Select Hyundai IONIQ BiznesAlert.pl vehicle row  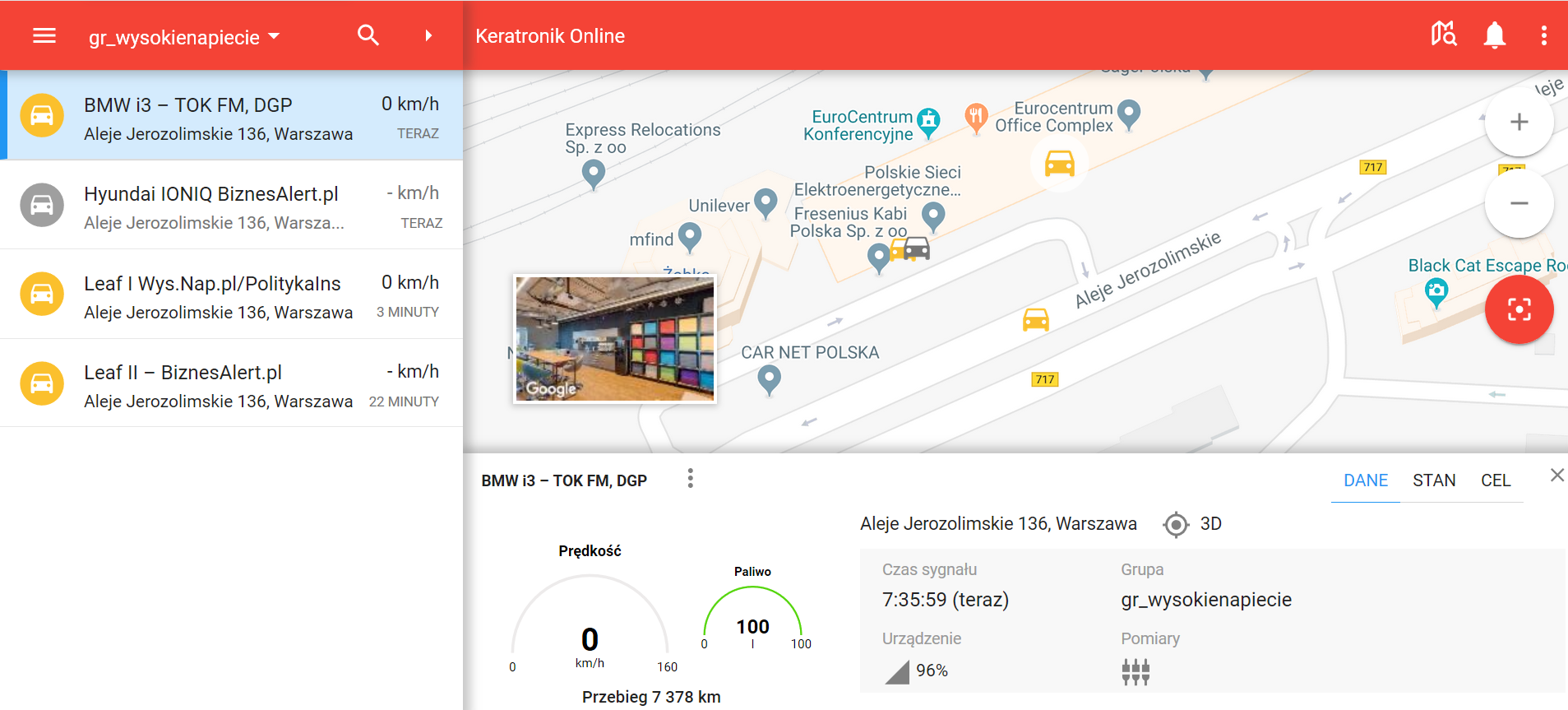tap(232, 205)
